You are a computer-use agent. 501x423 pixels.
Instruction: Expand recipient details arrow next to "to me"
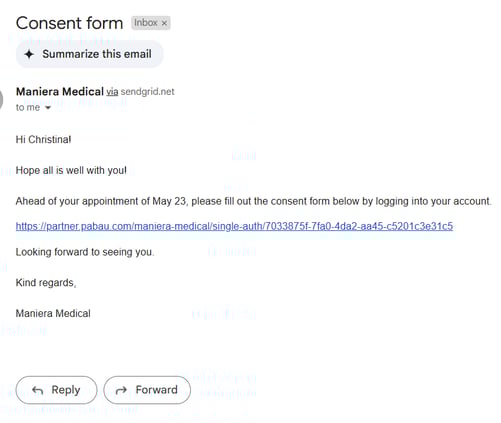(48, 108)
